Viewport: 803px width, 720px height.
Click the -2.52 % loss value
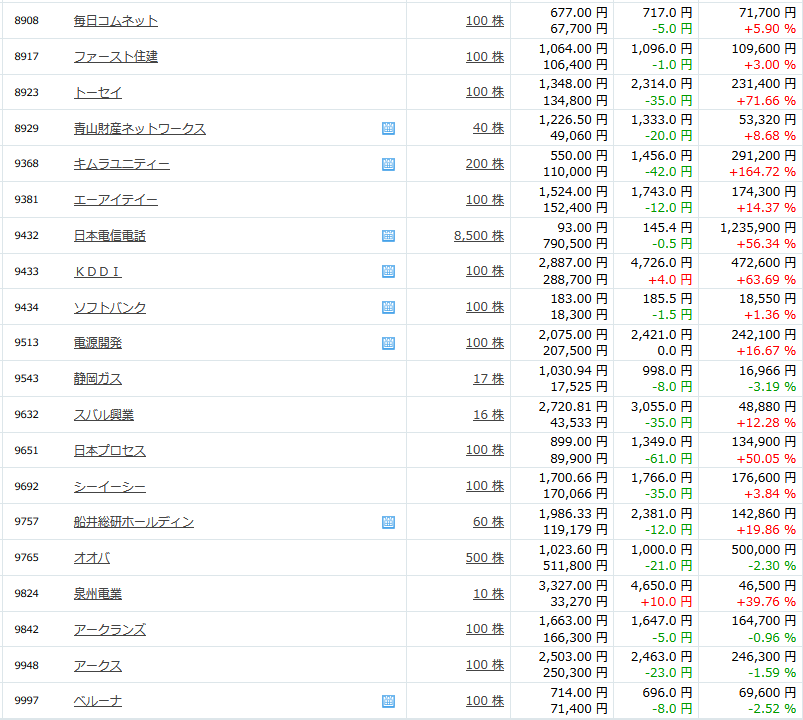tap(772, 709)
